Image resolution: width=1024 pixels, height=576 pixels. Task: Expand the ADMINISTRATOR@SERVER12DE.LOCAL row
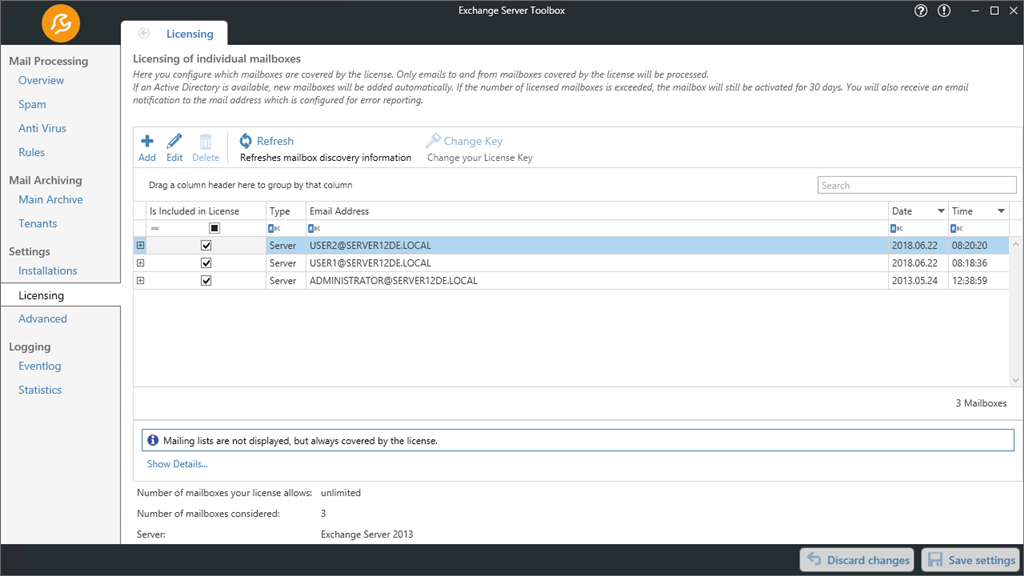[140, 281]
